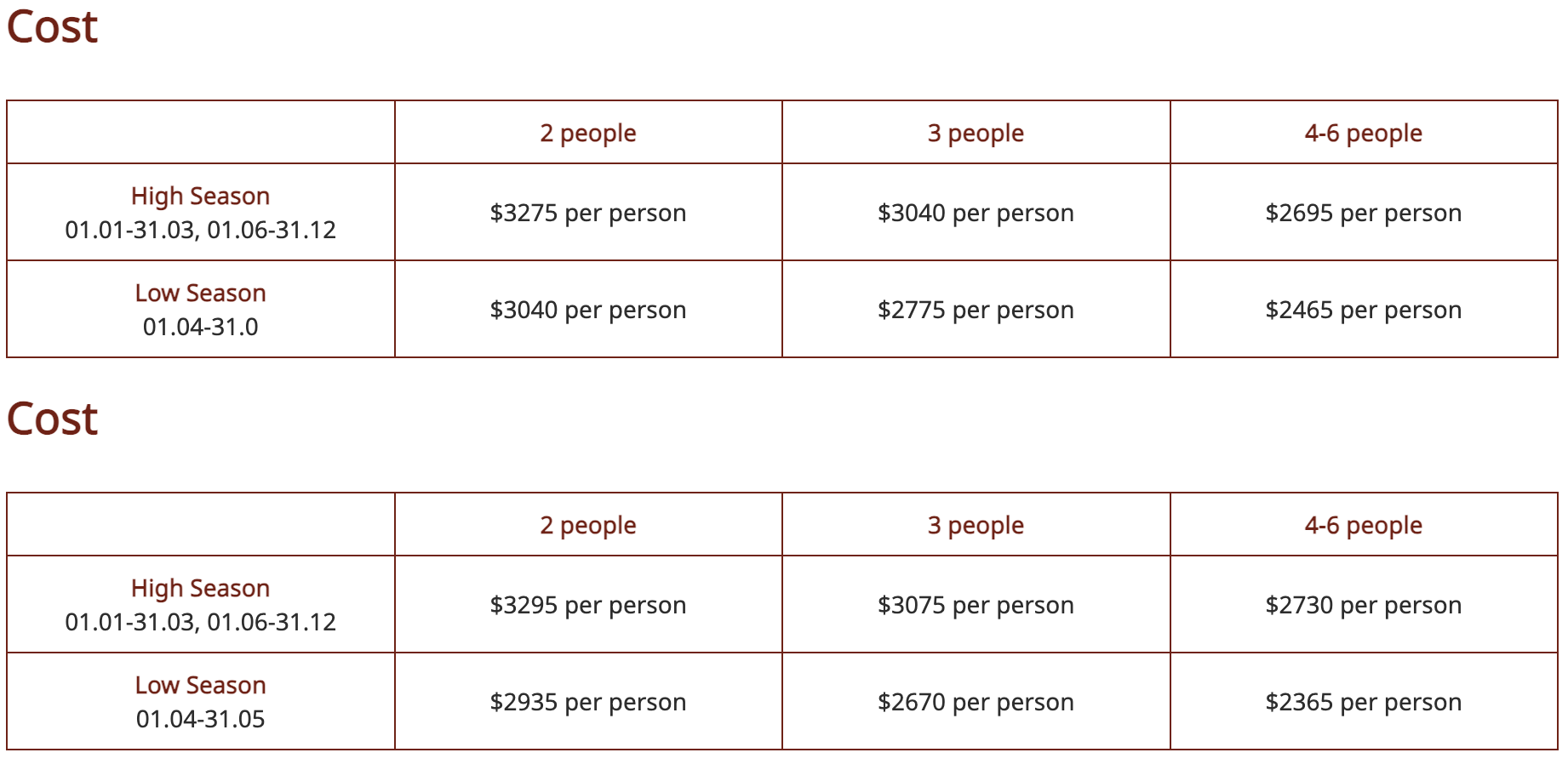This screenshot has height=764, width=1568.
Task: Click $3040 in top table's Low Season row
Action: [x=587, y=310]
